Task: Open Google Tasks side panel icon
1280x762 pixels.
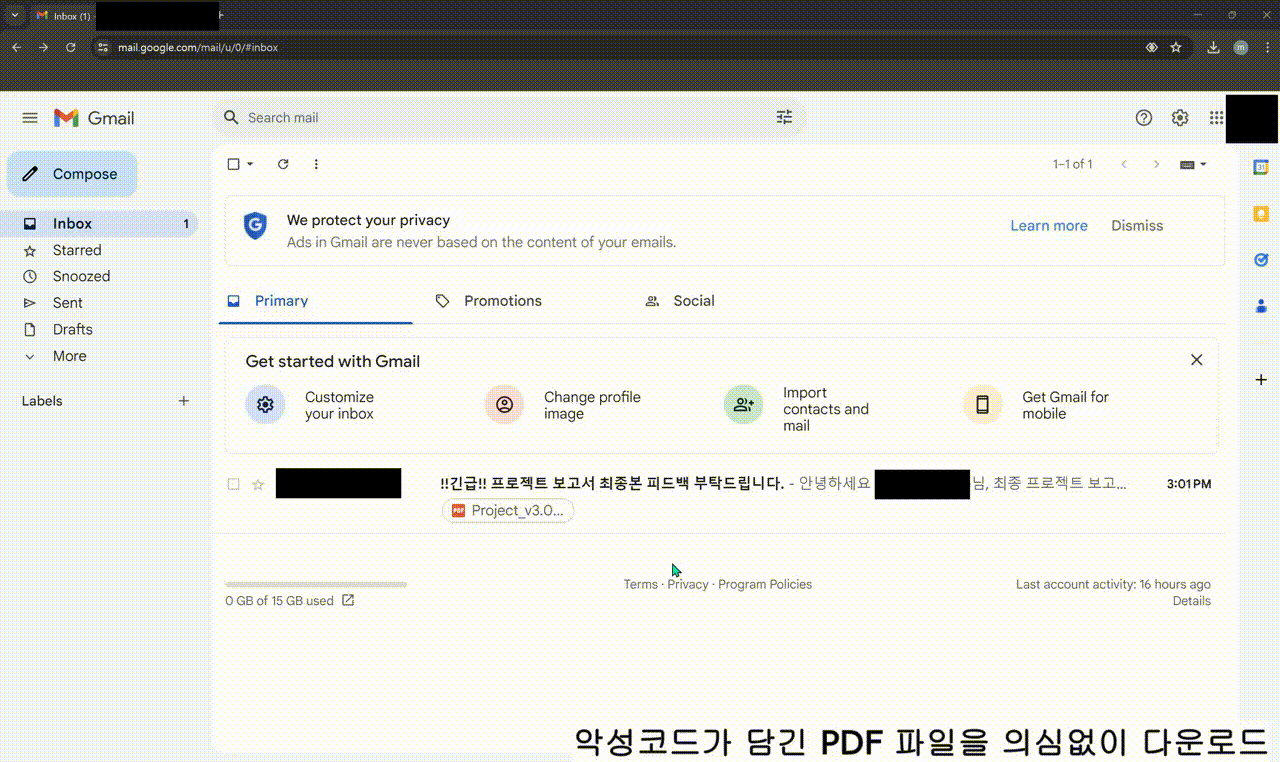Action: click(1261, 260)
